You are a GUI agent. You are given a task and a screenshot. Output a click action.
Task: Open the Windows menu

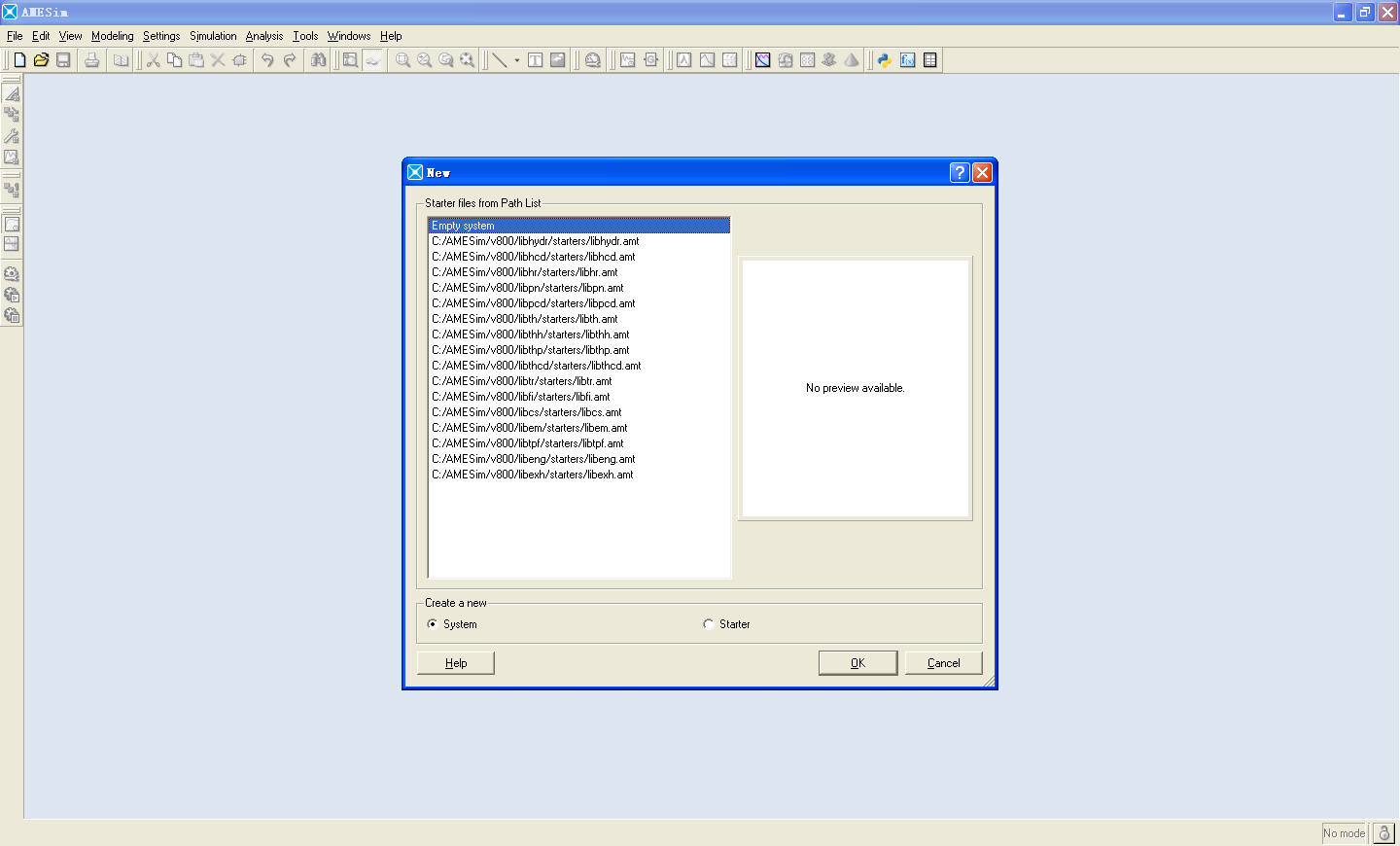point(349,36)
